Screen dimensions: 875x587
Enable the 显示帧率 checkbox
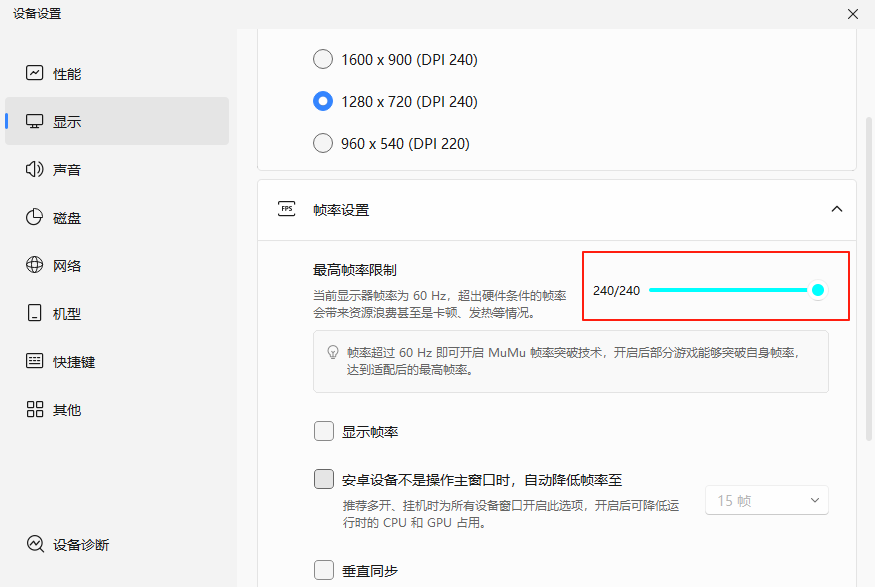tap(324, 431)
